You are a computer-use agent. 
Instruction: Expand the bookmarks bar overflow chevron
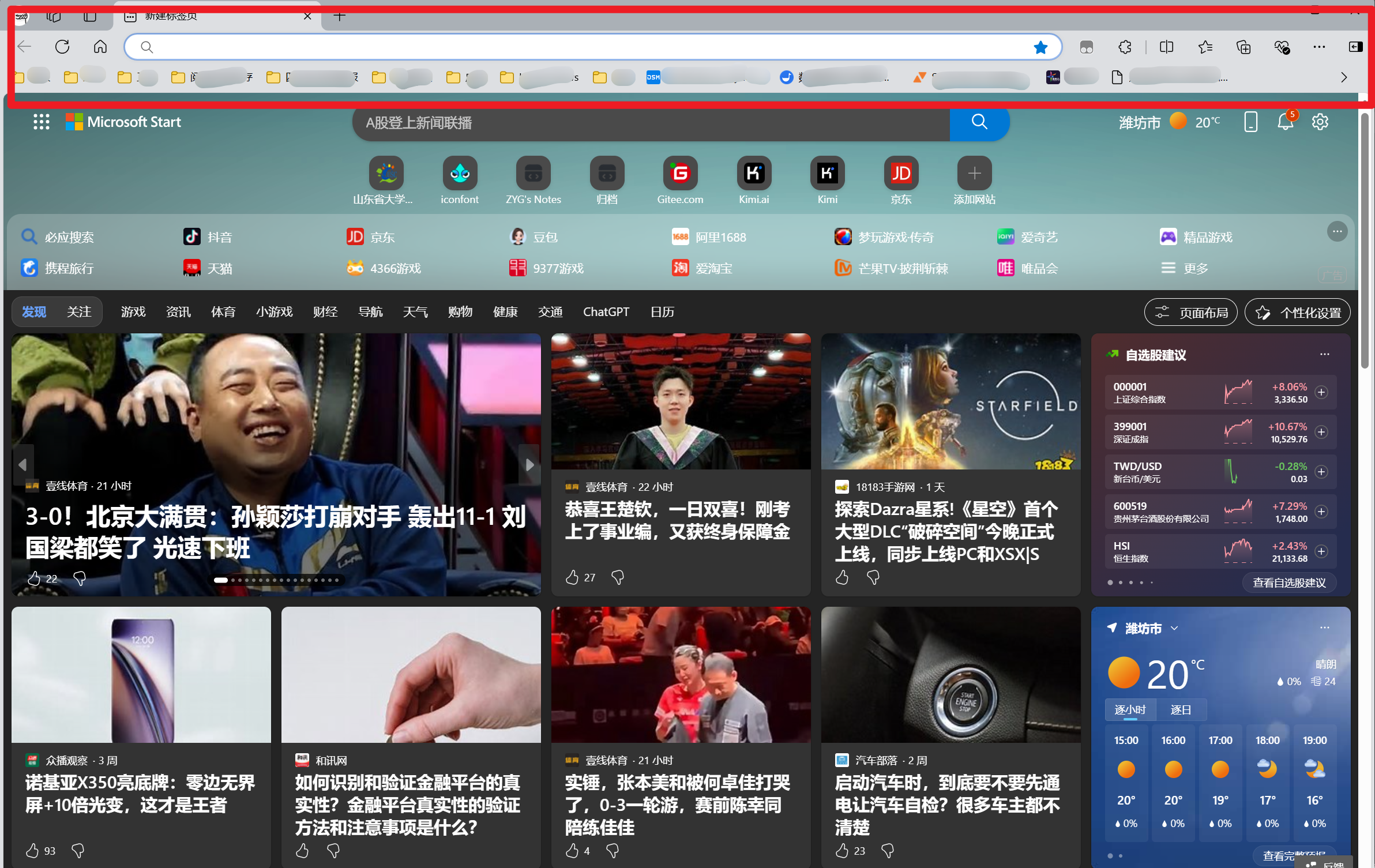[1344, 77]
